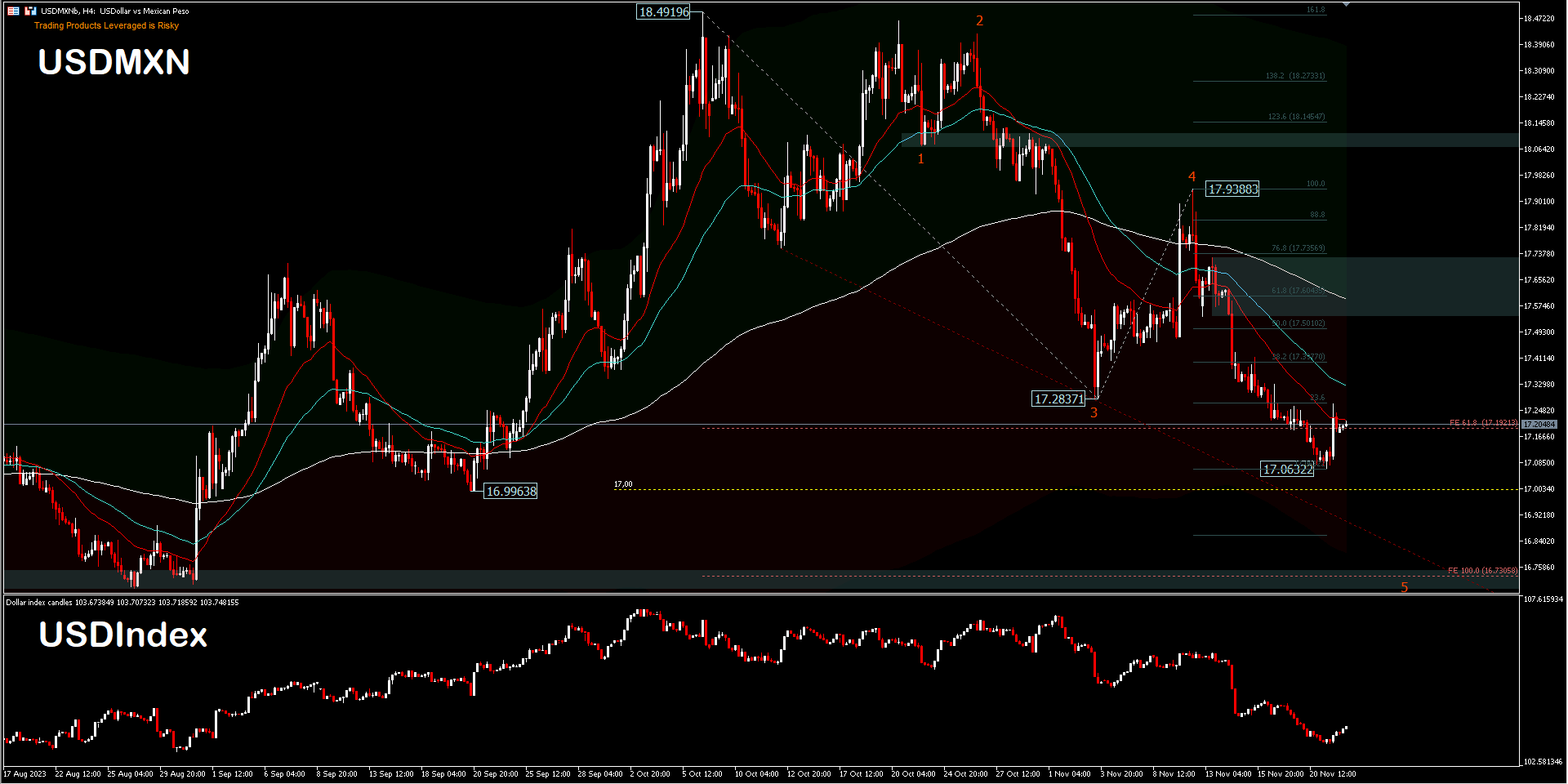Select the wave 3 label
Image resolution: width=1568 pixels, height=784 pixels.
(1094, 413)
